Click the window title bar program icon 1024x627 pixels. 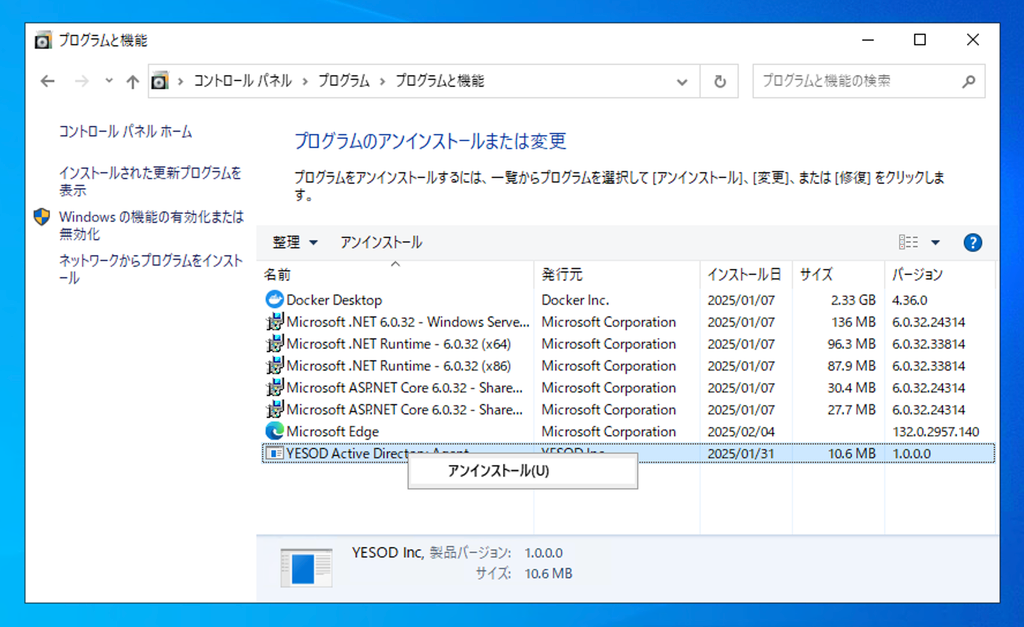pyautogui.click(x=43, y=40)
